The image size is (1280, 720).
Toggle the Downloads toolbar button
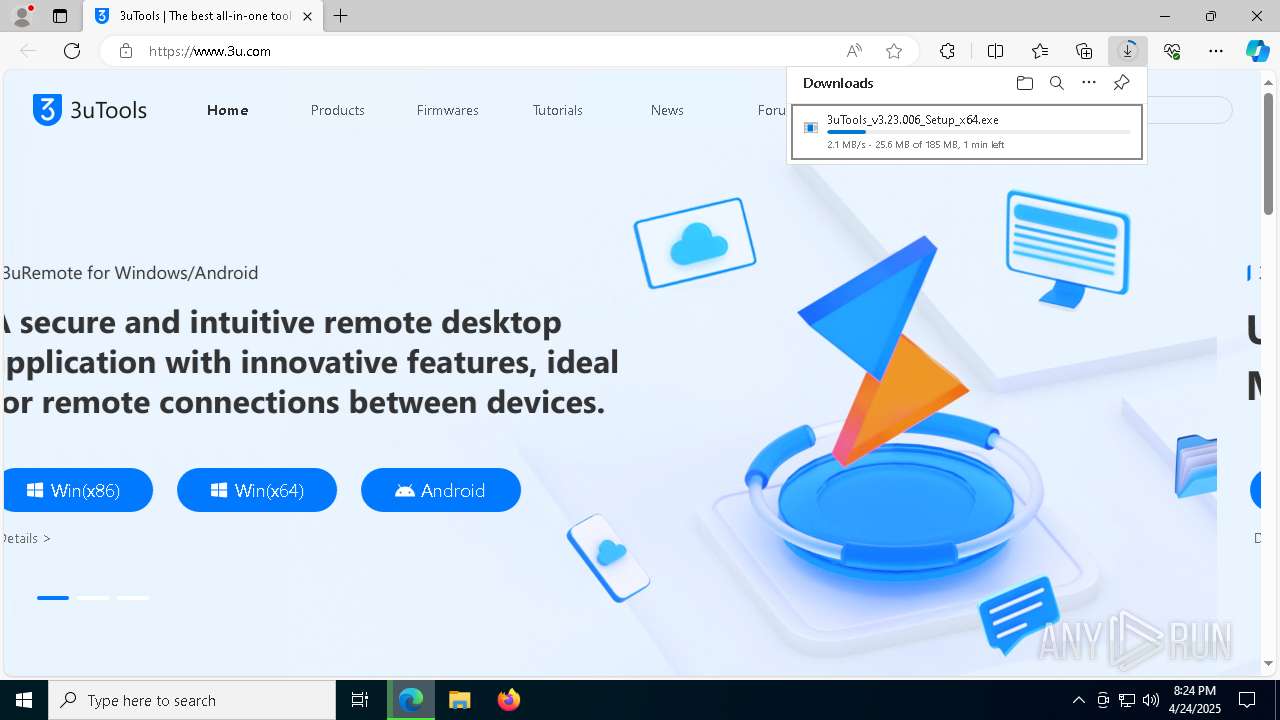pos(1128,51)
